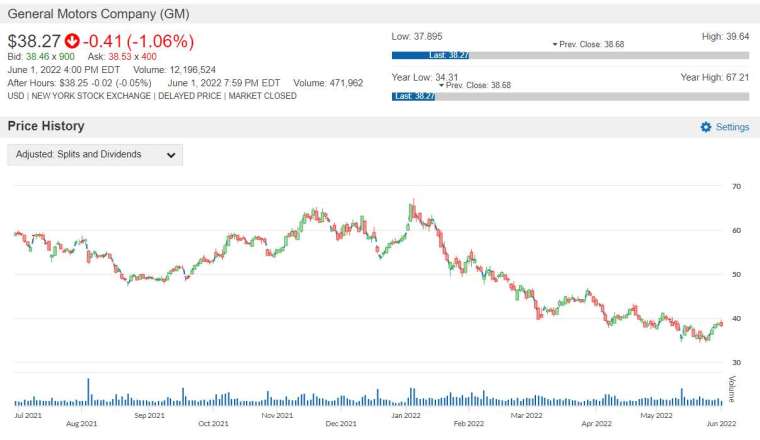Click the year range Prev. Close: 38.68 marker
760x440 pixels.
click(475, 85)
